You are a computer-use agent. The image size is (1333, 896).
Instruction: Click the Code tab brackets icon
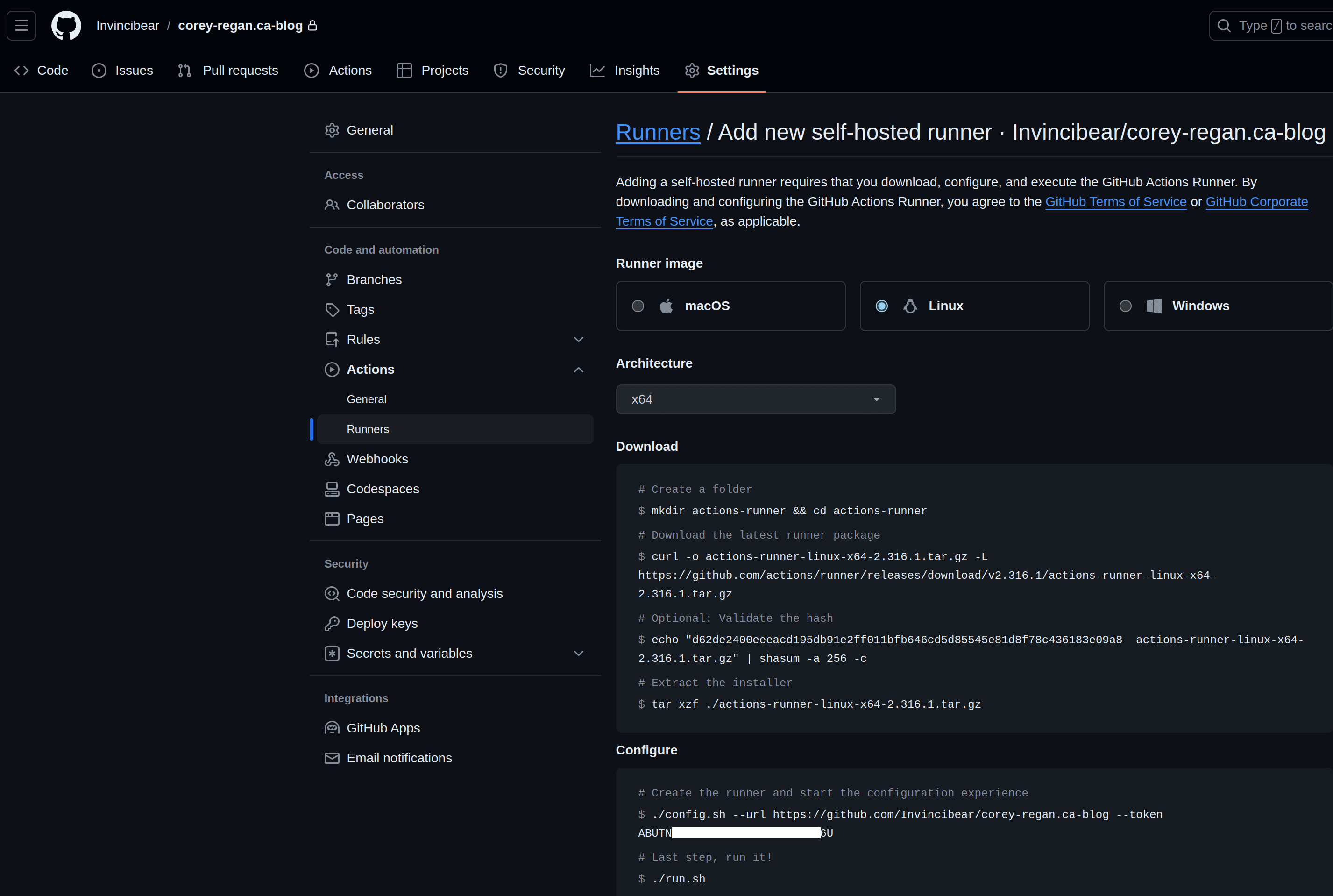(21, 70)
